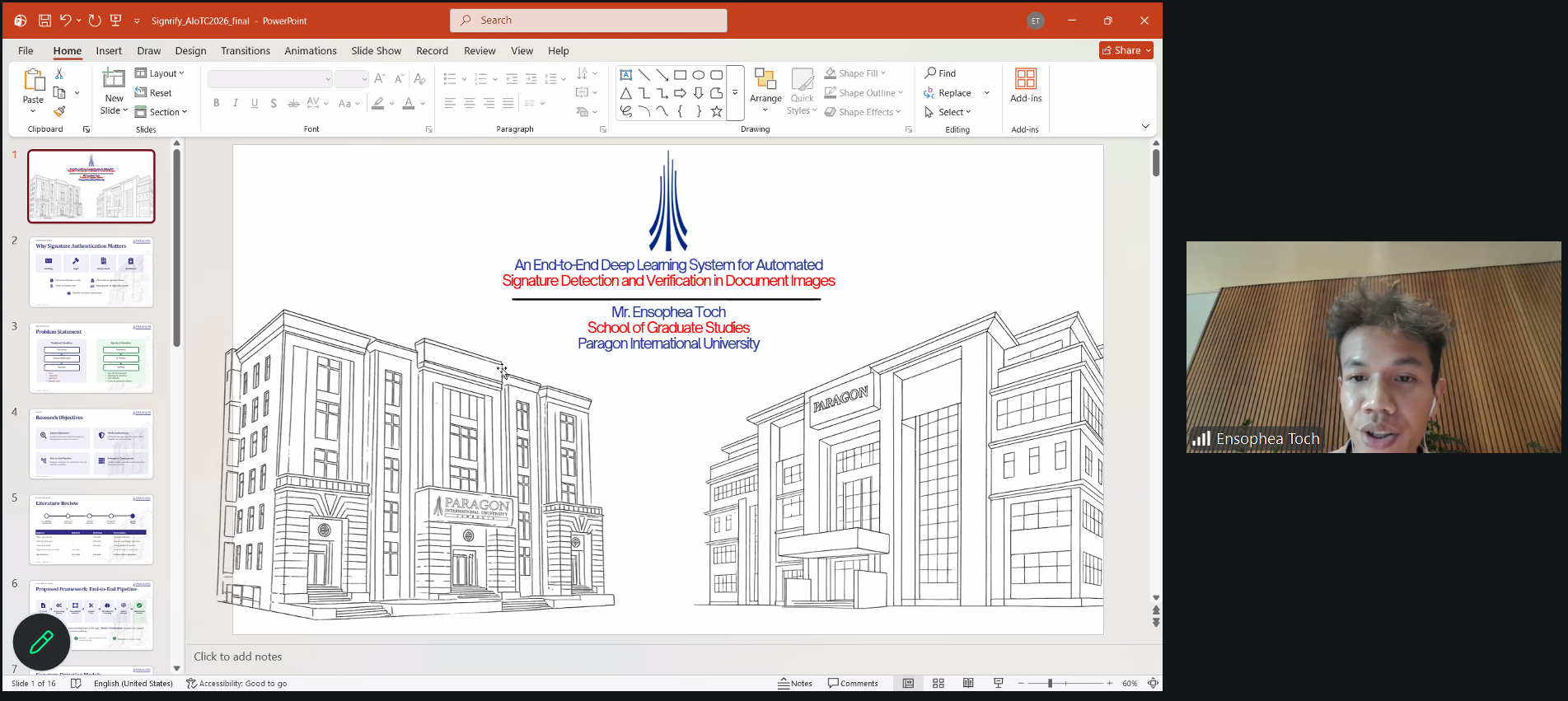
Task: Toggle Center paragraph alignment
Action: [x=470, y=103]
